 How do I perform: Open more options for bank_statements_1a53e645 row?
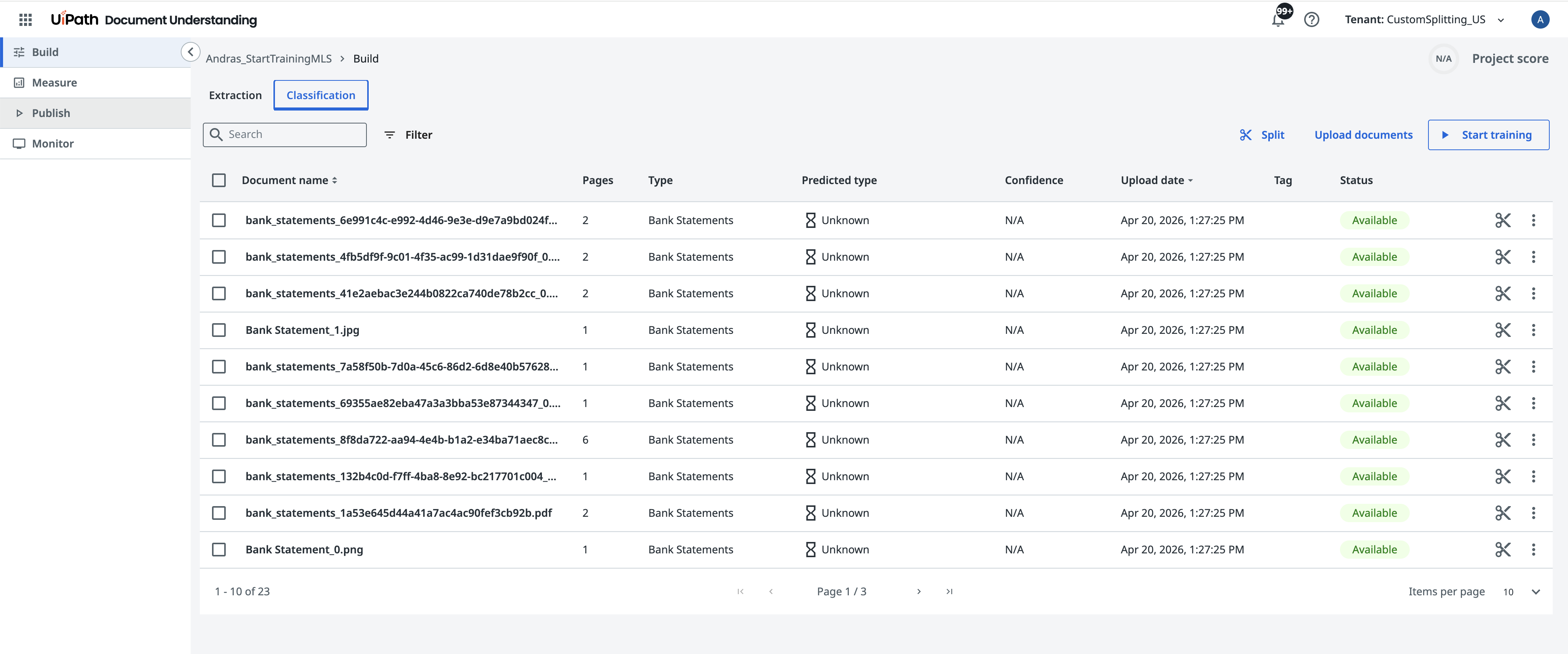[x=1533, y=513]
